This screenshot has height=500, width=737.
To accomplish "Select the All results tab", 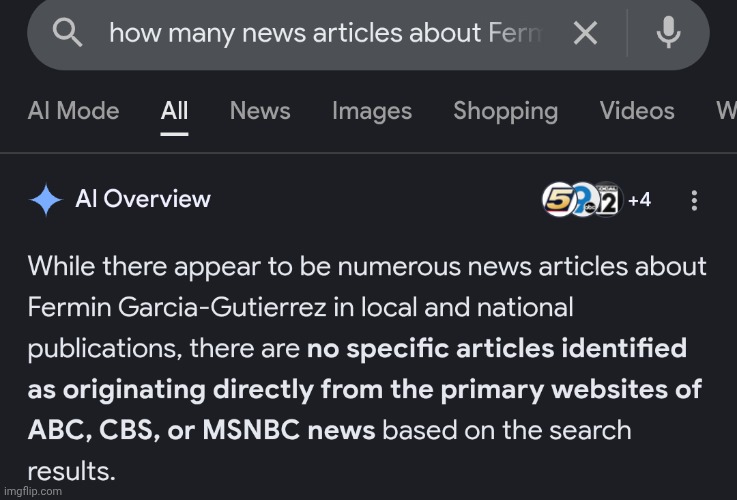I will click(x=174, y=111).
